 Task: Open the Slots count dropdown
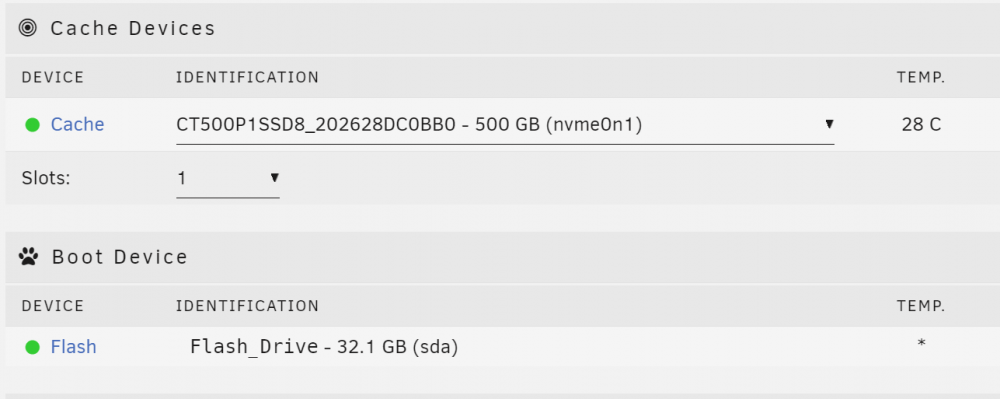pos(228,179)
